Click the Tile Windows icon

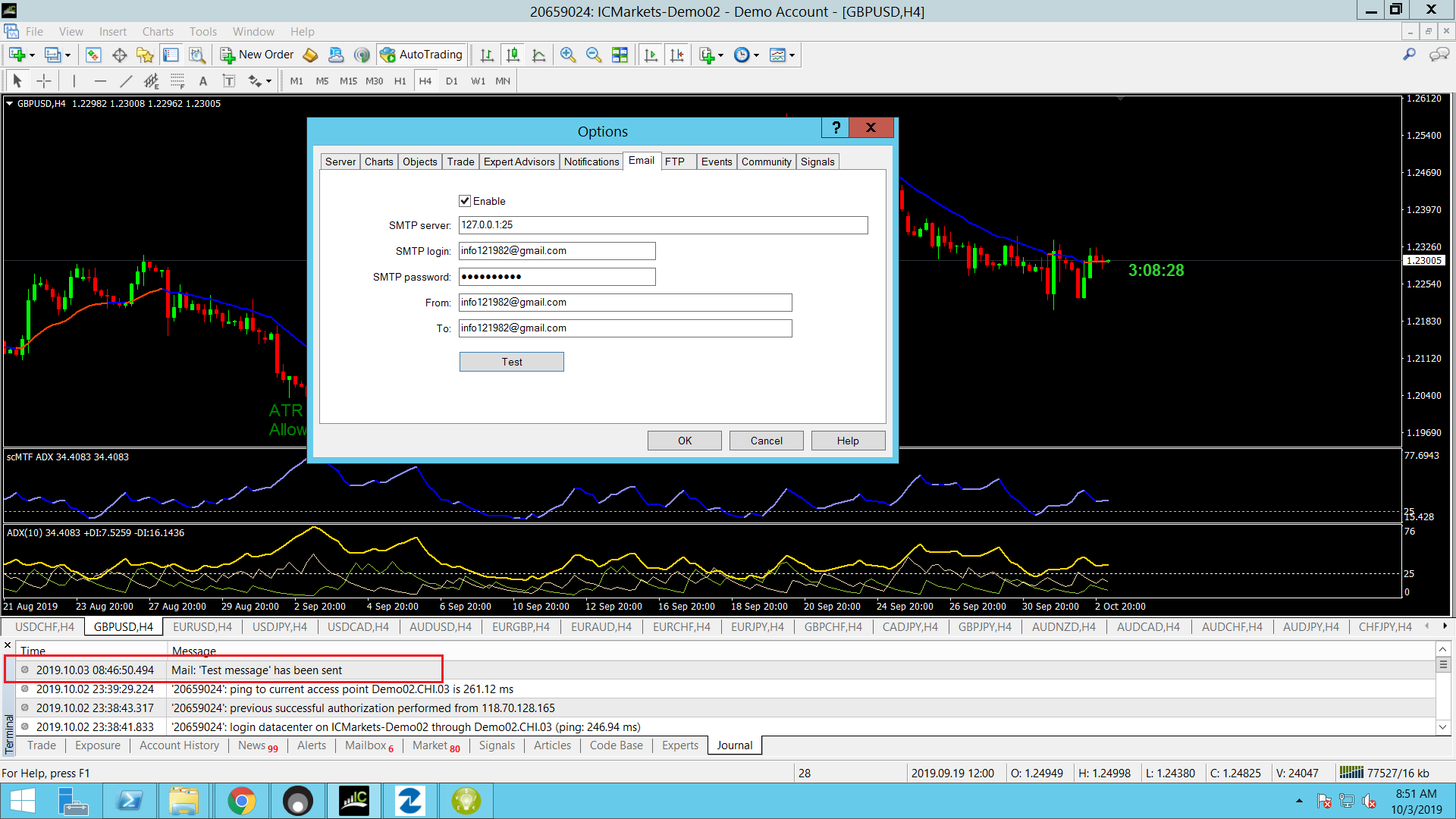coord(620,55)
